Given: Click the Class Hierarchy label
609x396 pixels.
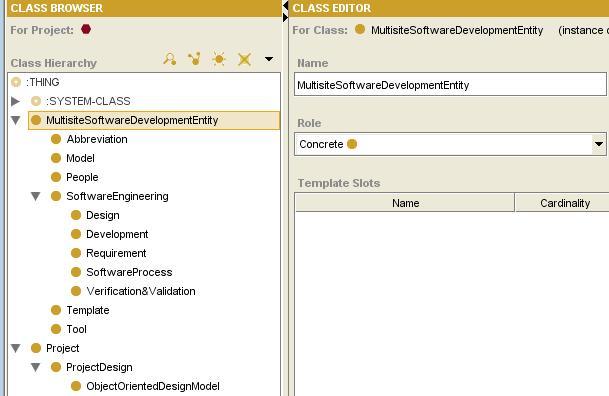Looking at the screenshot, I should click(54, 63).
